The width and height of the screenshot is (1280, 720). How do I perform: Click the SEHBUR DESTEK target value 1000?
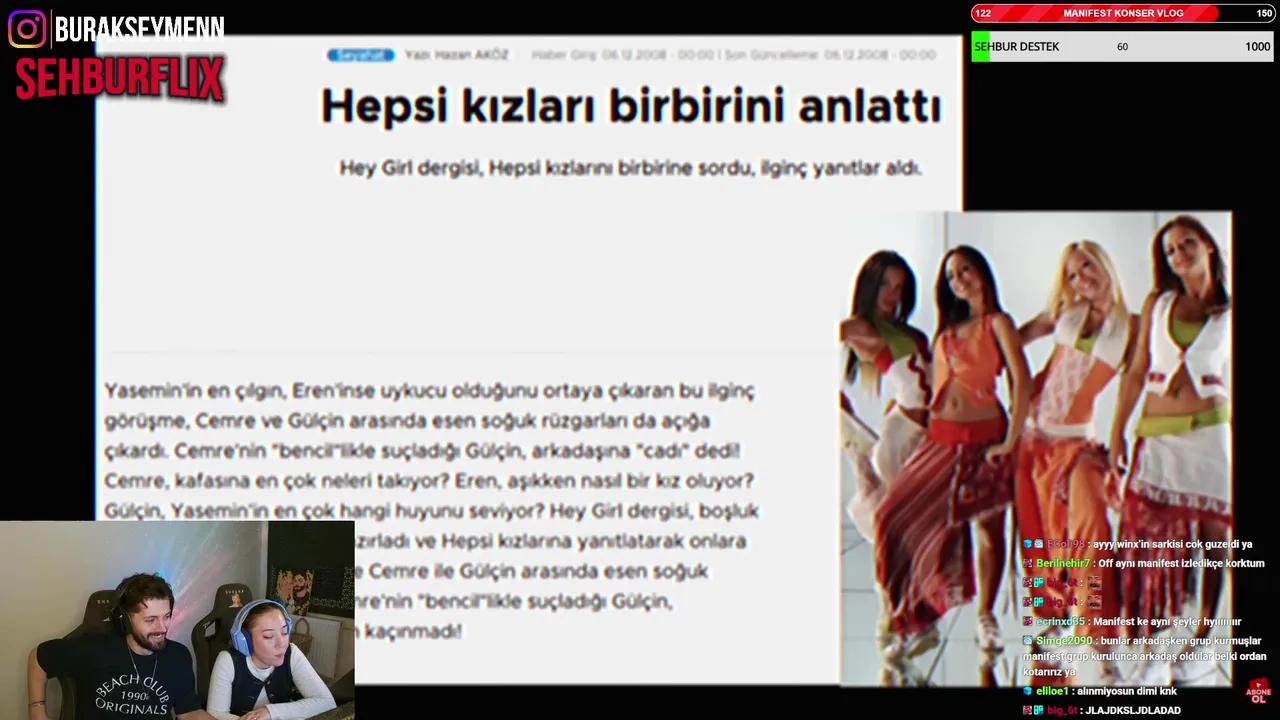(1257, 47)
